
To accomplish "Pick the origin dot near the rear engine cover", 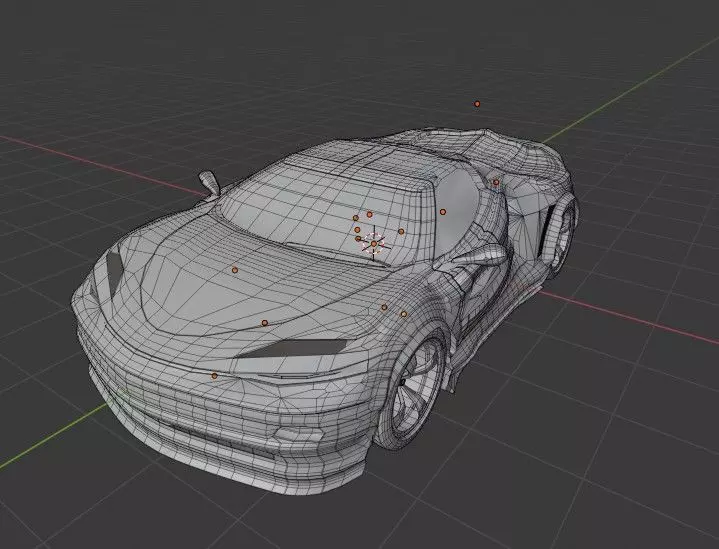I will click(496, 183).
